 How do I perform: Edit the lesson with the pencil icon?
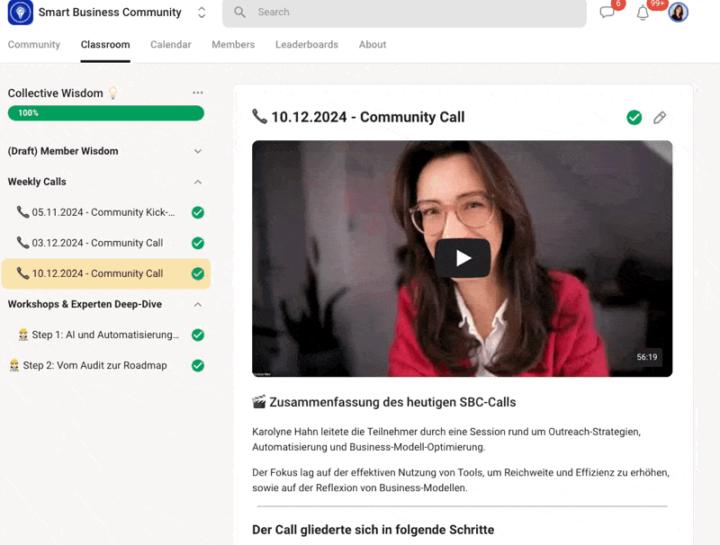pyautogui.click(x=660, y=118)
